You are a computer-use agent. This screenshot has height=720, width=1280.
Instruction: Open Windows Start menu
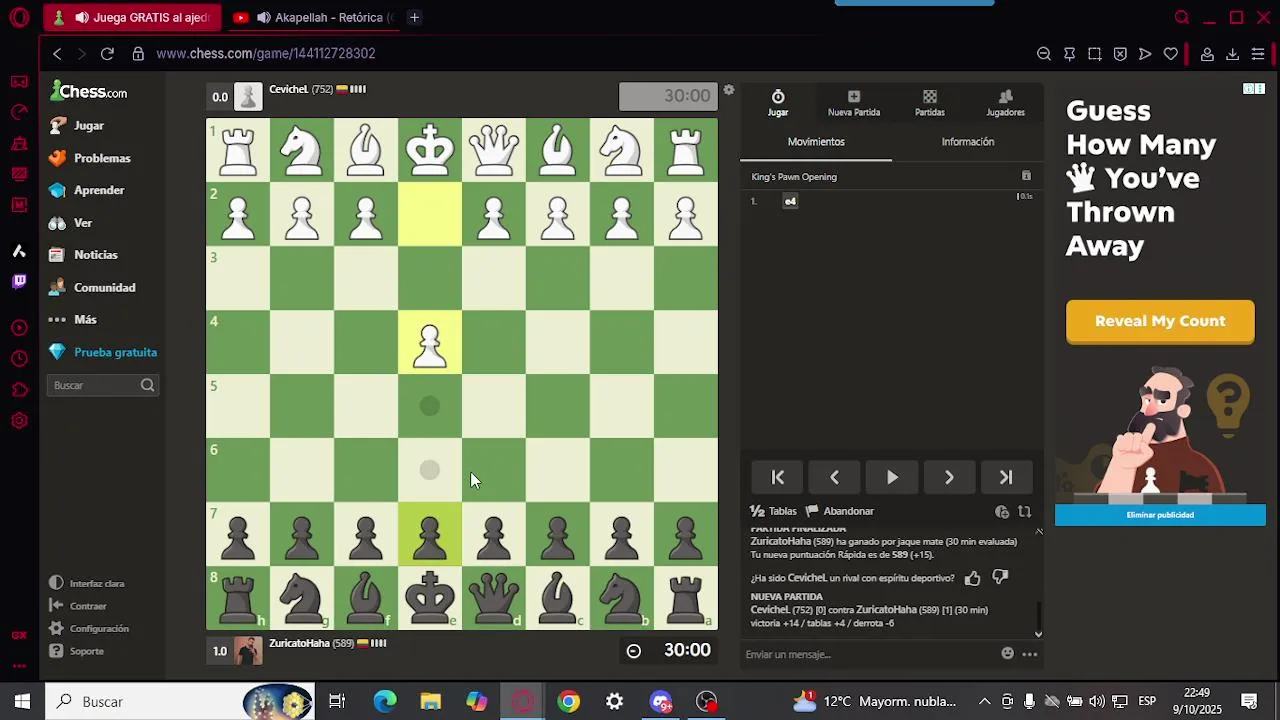coord(22,701)
